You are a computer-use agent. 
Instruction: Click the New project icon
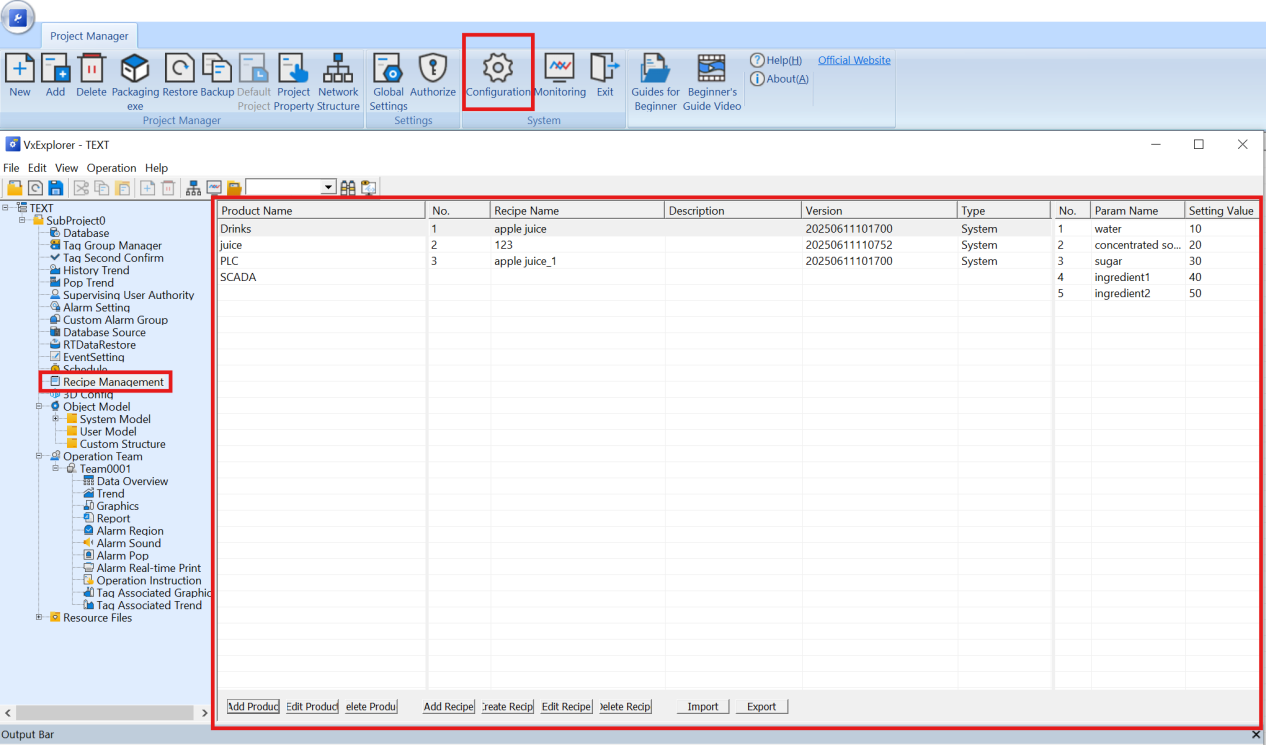point(20,68)
